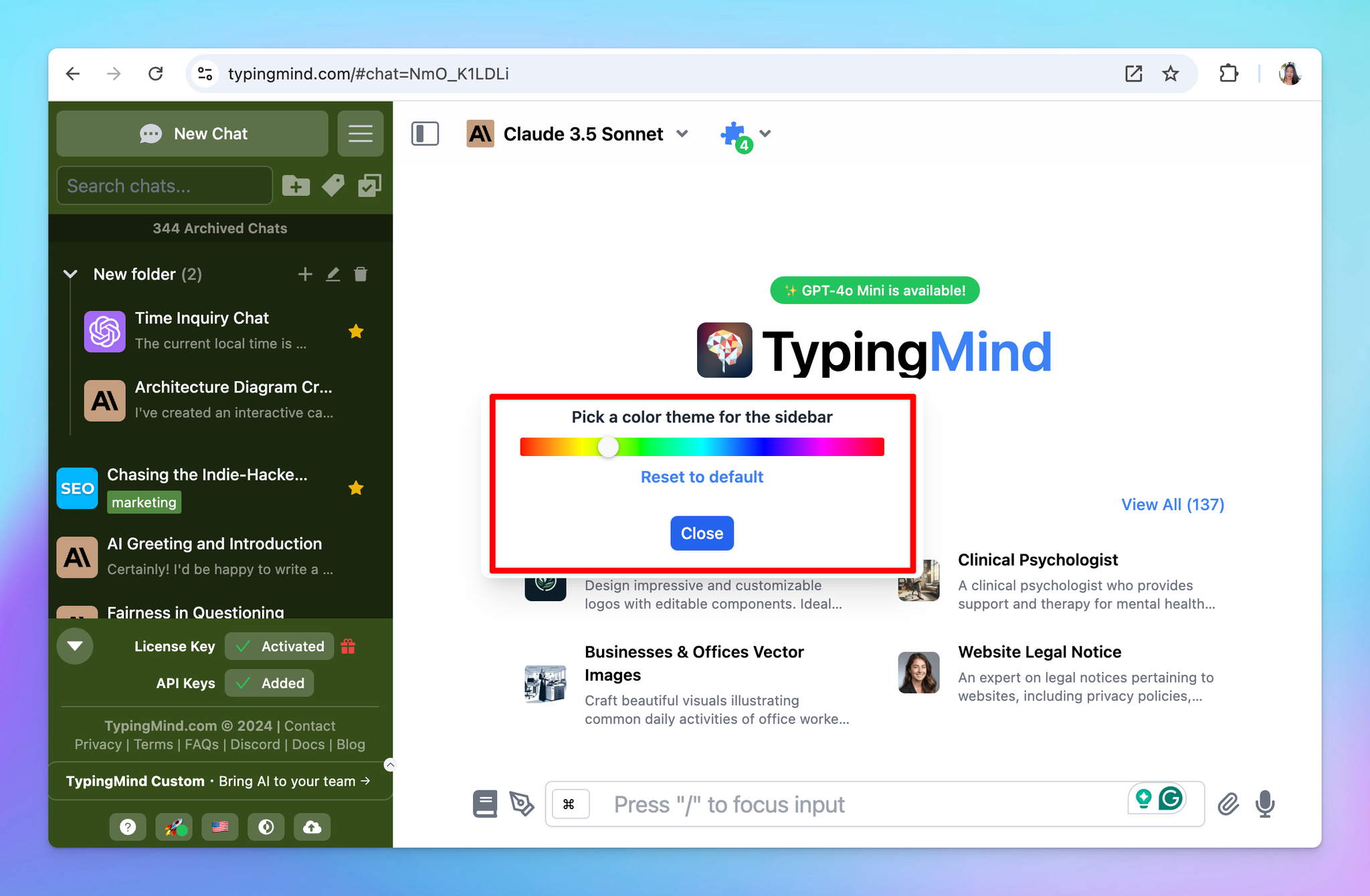This screenshot has height=896, width=1370.
Task: Open the tags manager icon
Action: pos(333,186)
